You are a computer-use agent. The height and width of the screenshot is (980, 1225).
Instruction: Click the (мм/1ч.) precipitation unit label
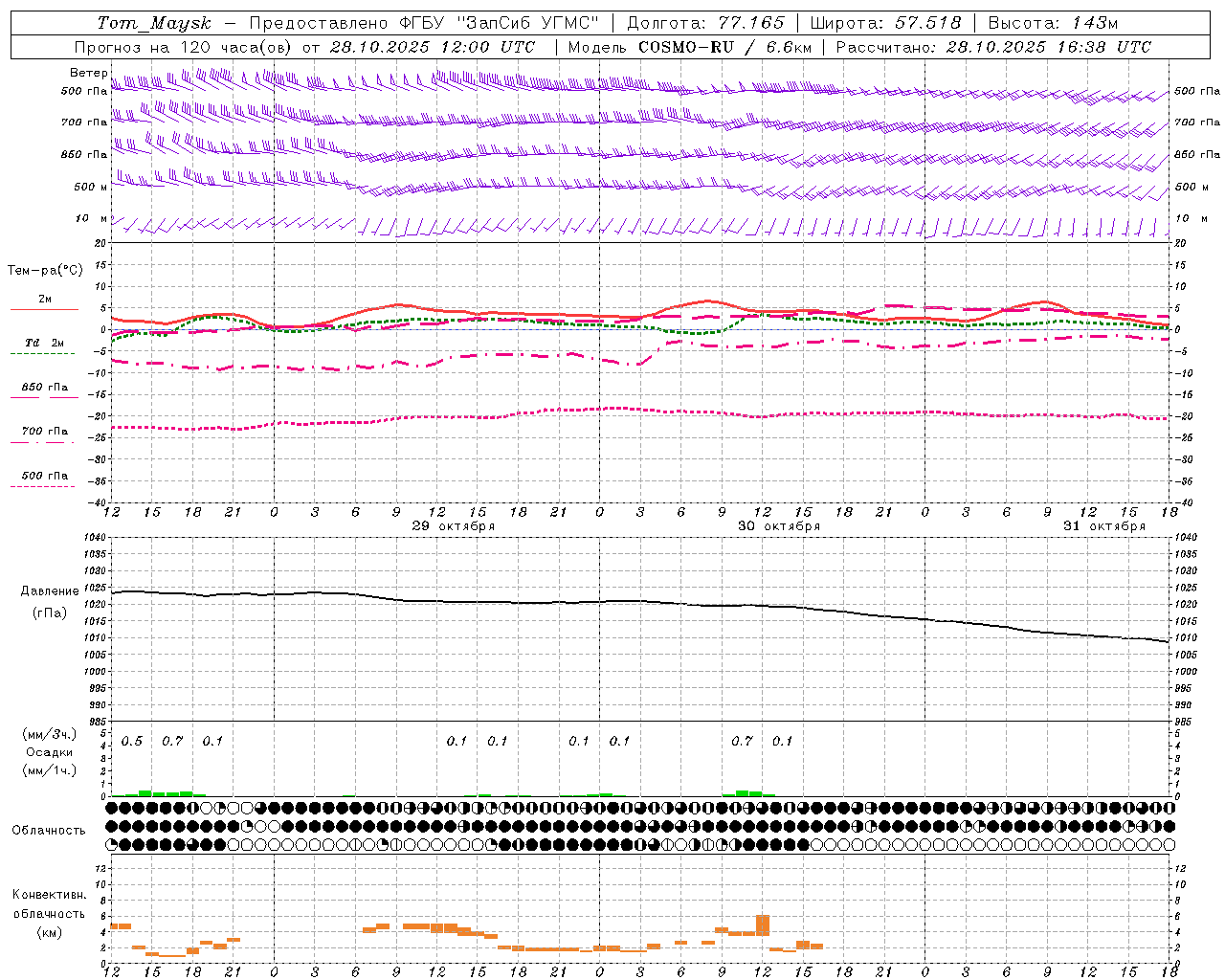[x=50, y=770]
